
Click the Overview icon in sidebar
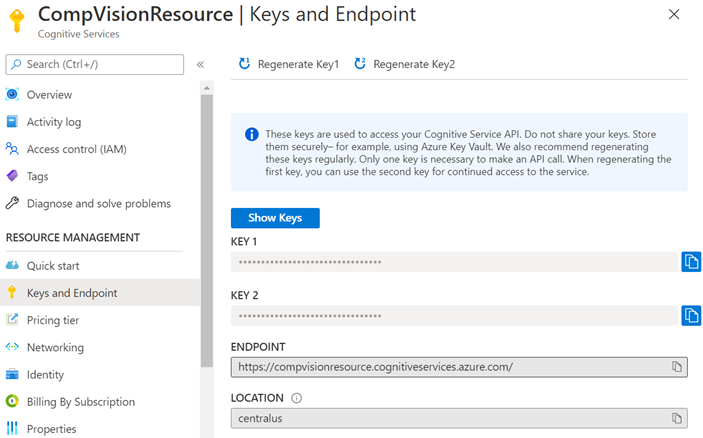12,94
